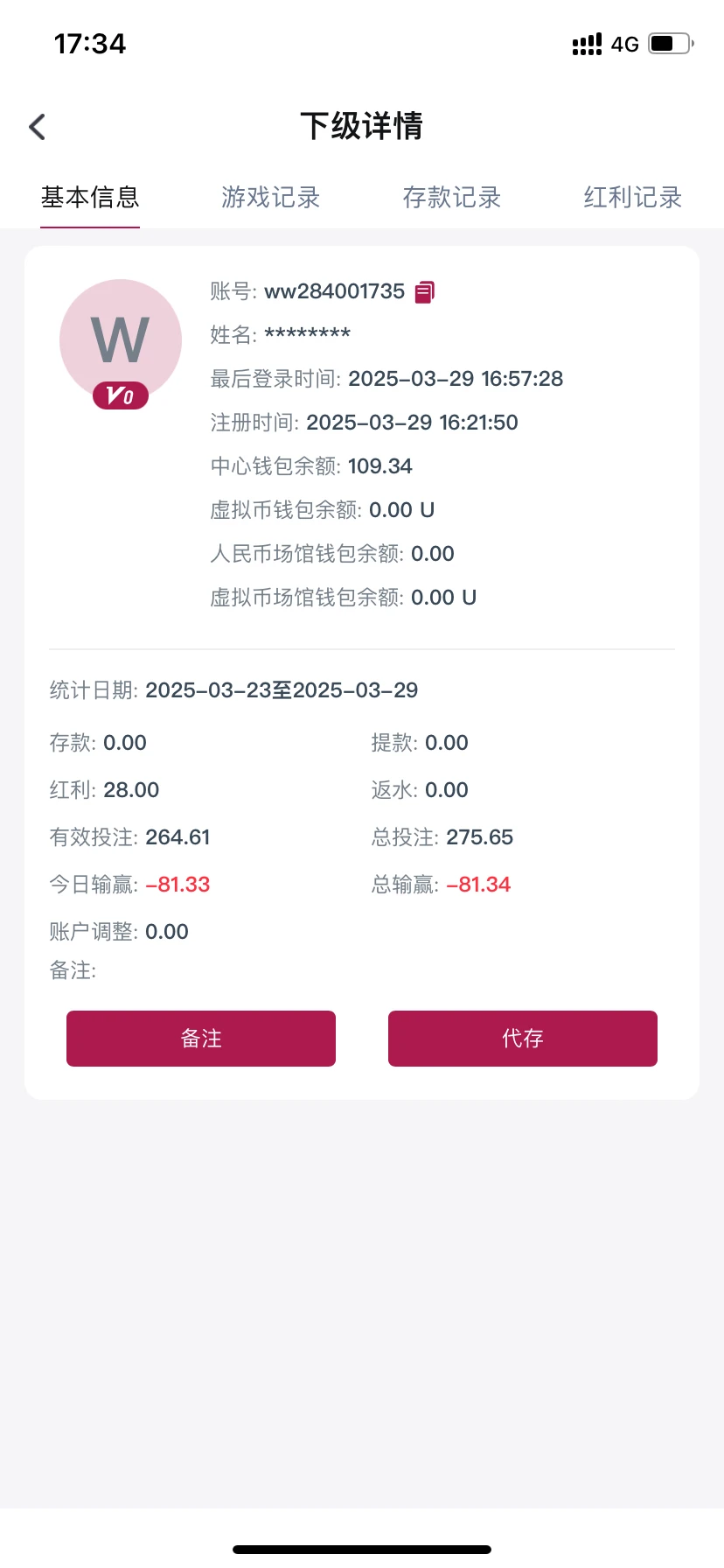Screen dimensions: 724x1568
Task: Tap the battery icon in status bar
Action: click(670, 44)
